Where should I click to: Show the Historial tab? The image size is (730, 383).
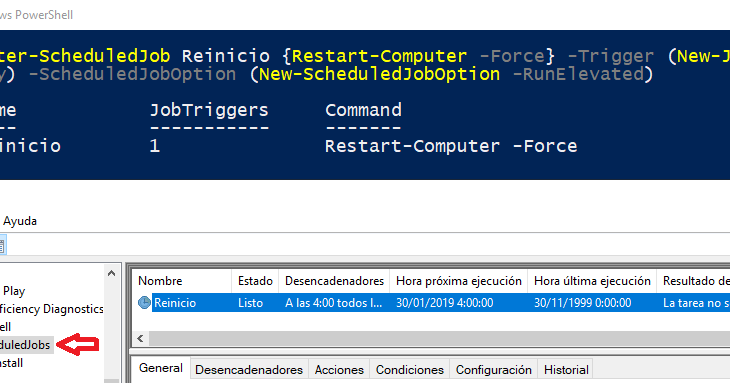(566, 370)
